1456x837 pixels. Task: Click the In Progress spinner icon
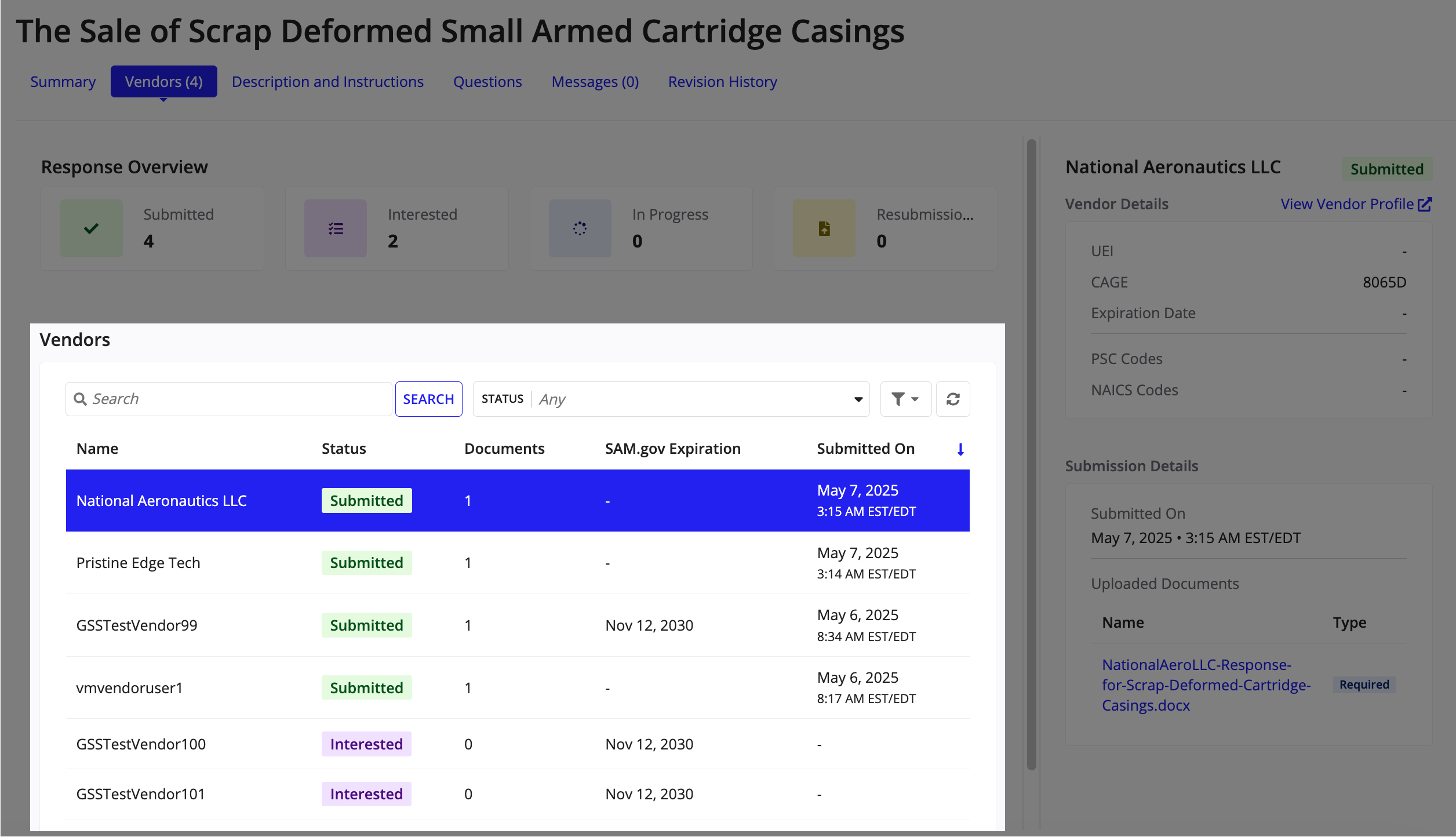tap(580, 228)
